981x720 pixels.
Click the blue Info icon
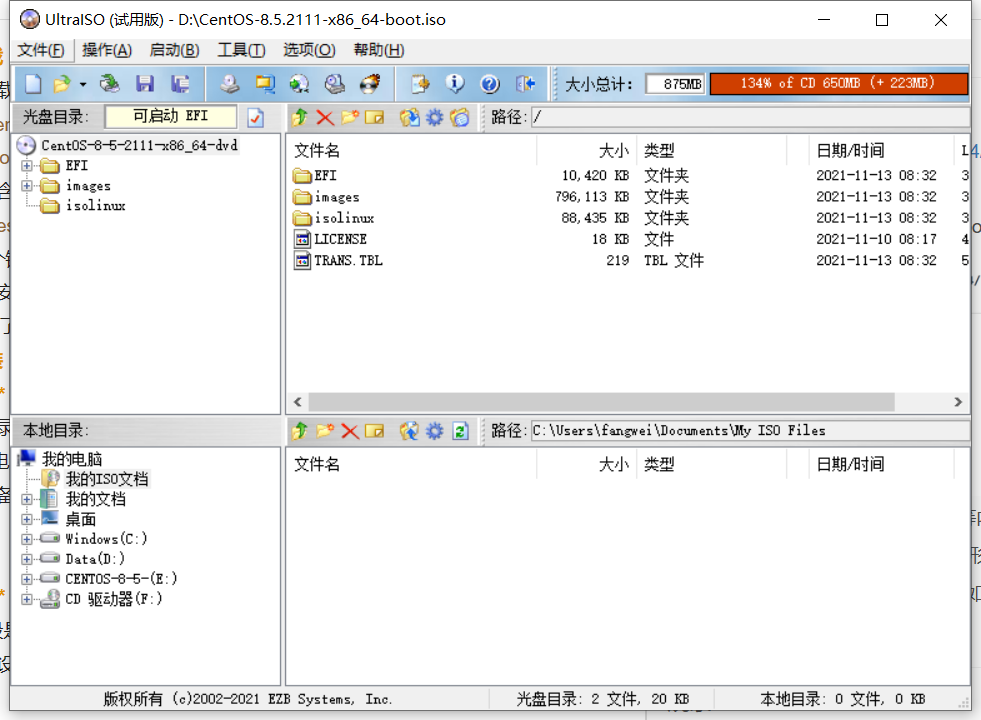(x=455, y=84)
